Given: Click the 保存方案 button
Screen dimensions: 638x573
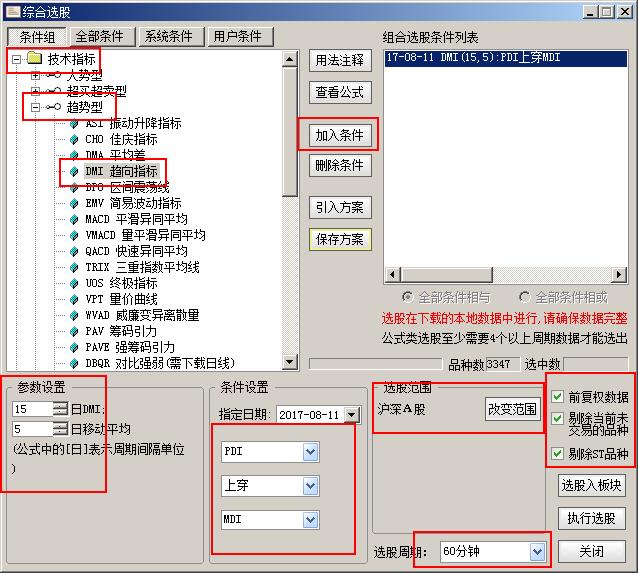Looking at the screenshot, I should 340,239.
